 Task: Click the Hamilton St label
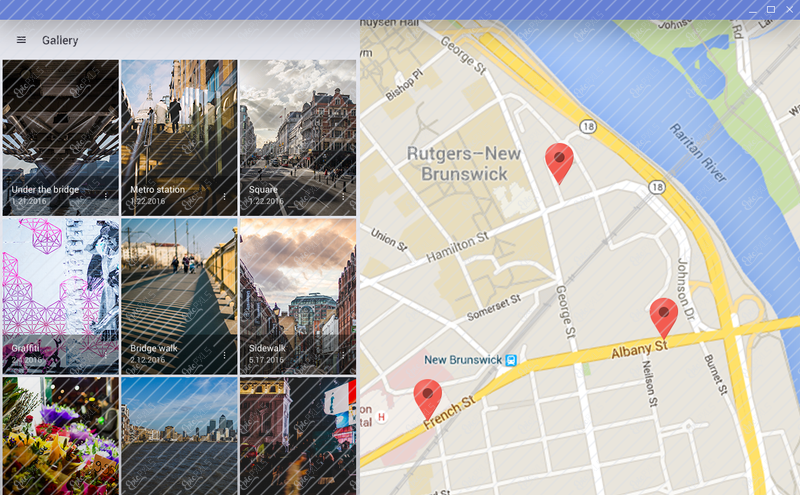click(x=458, y=247)
